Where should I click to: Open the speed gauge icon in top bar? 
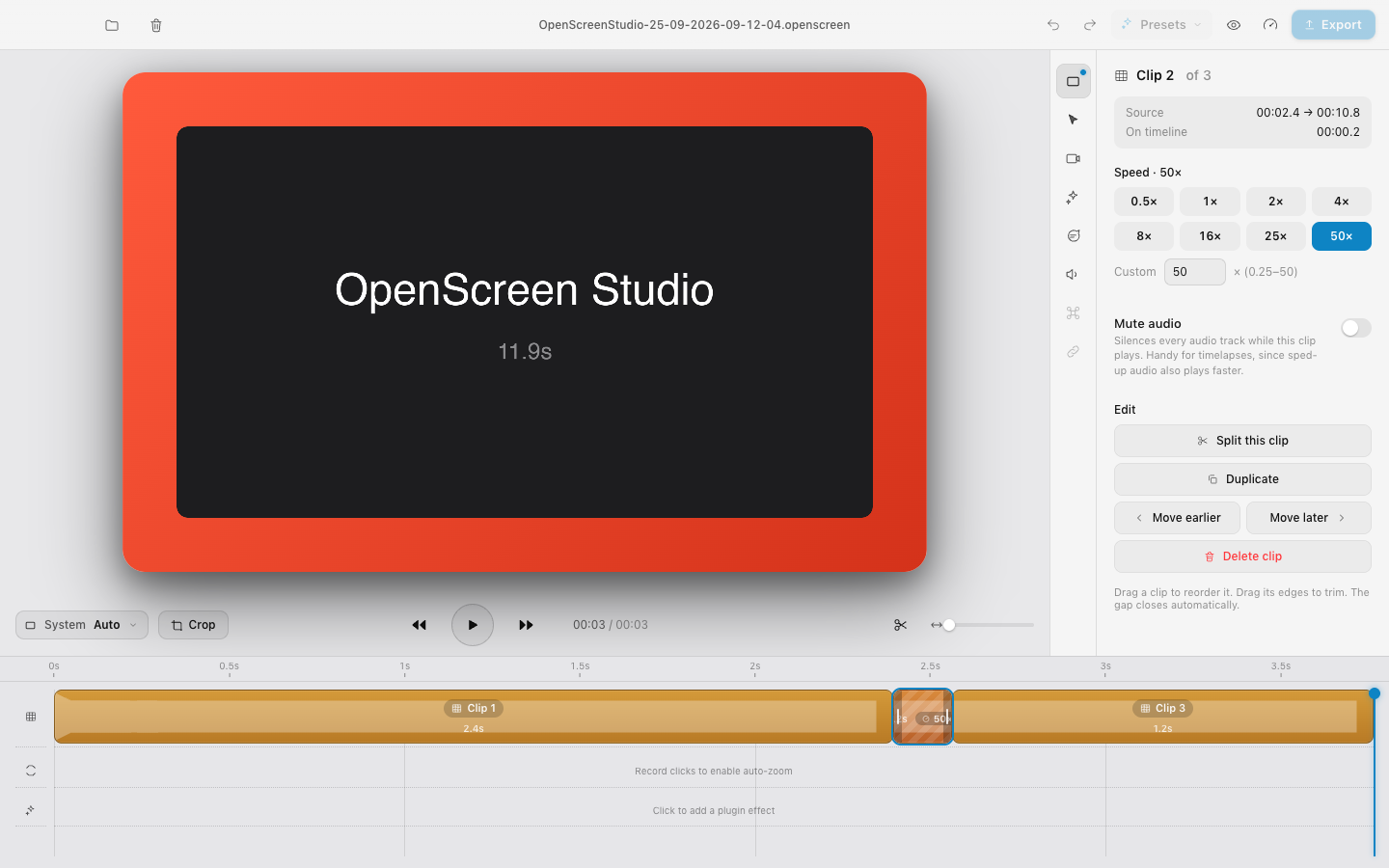point(1270,25)
